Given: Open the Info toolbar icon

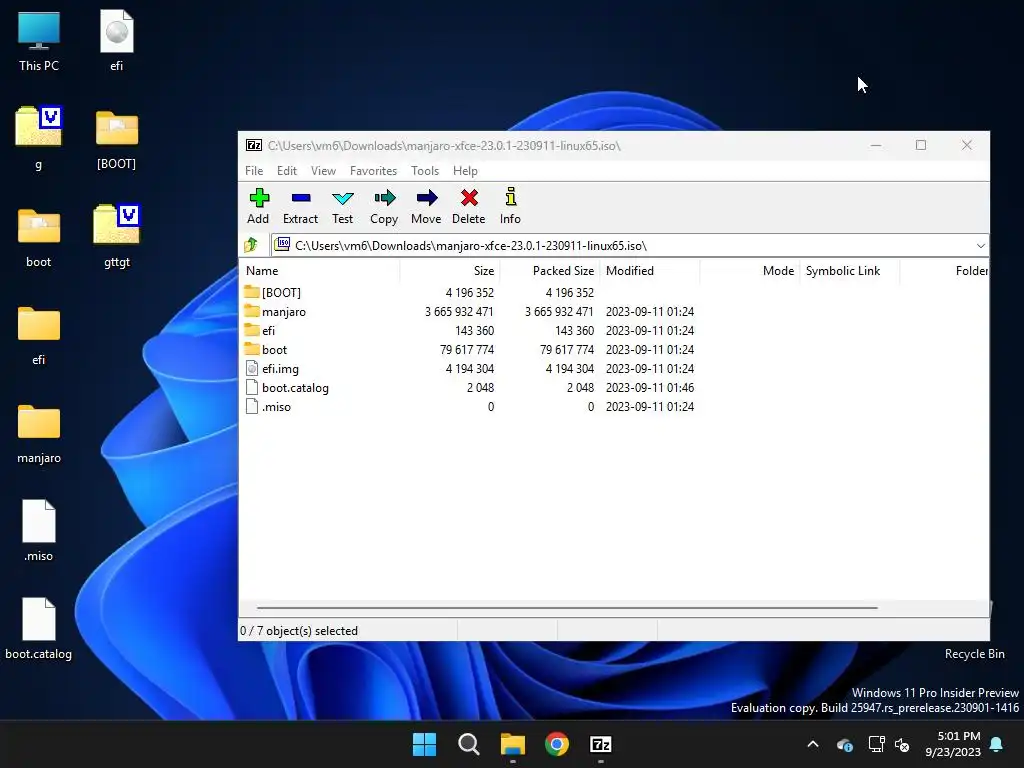Looking at the screenshot, I should (511, 206).
